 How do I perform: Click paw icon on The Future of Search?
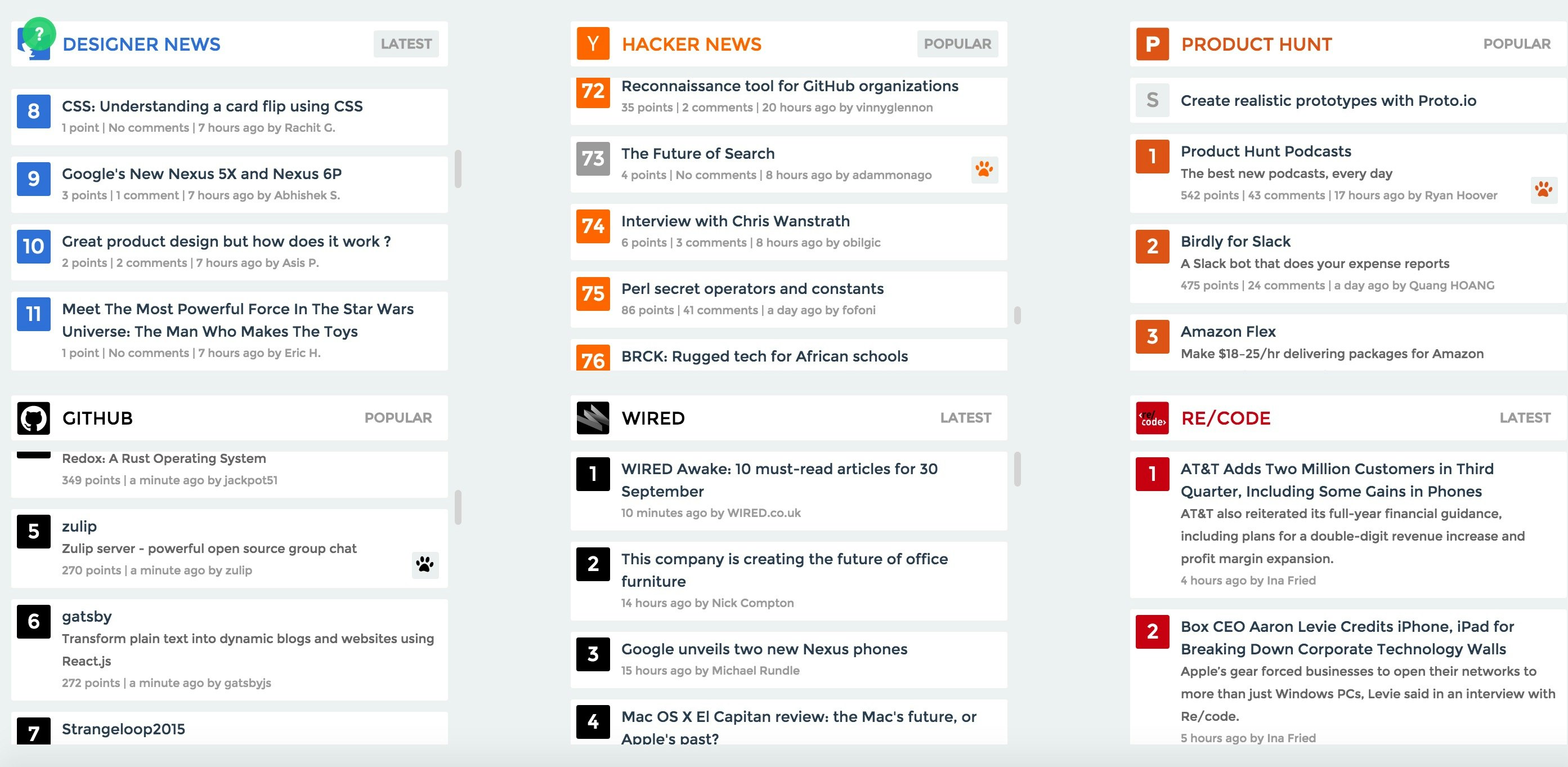[x=984, y=169]
